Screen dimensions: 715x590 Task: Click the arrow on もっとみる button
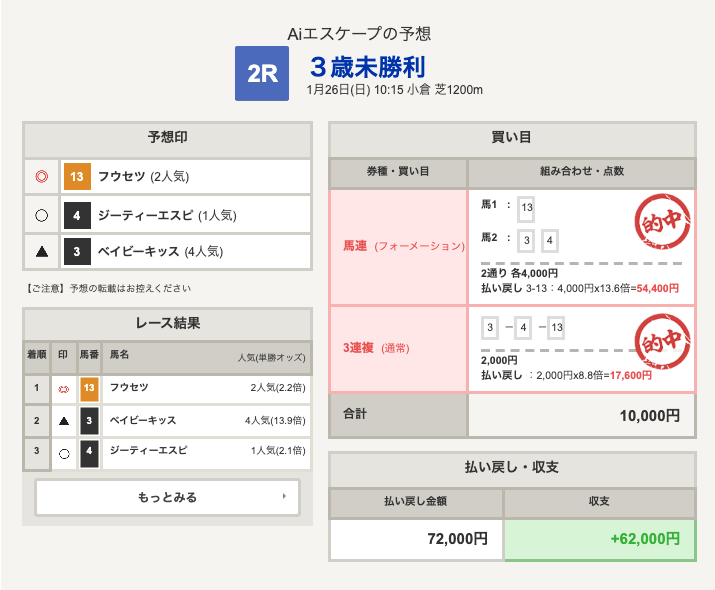point(284,496)
